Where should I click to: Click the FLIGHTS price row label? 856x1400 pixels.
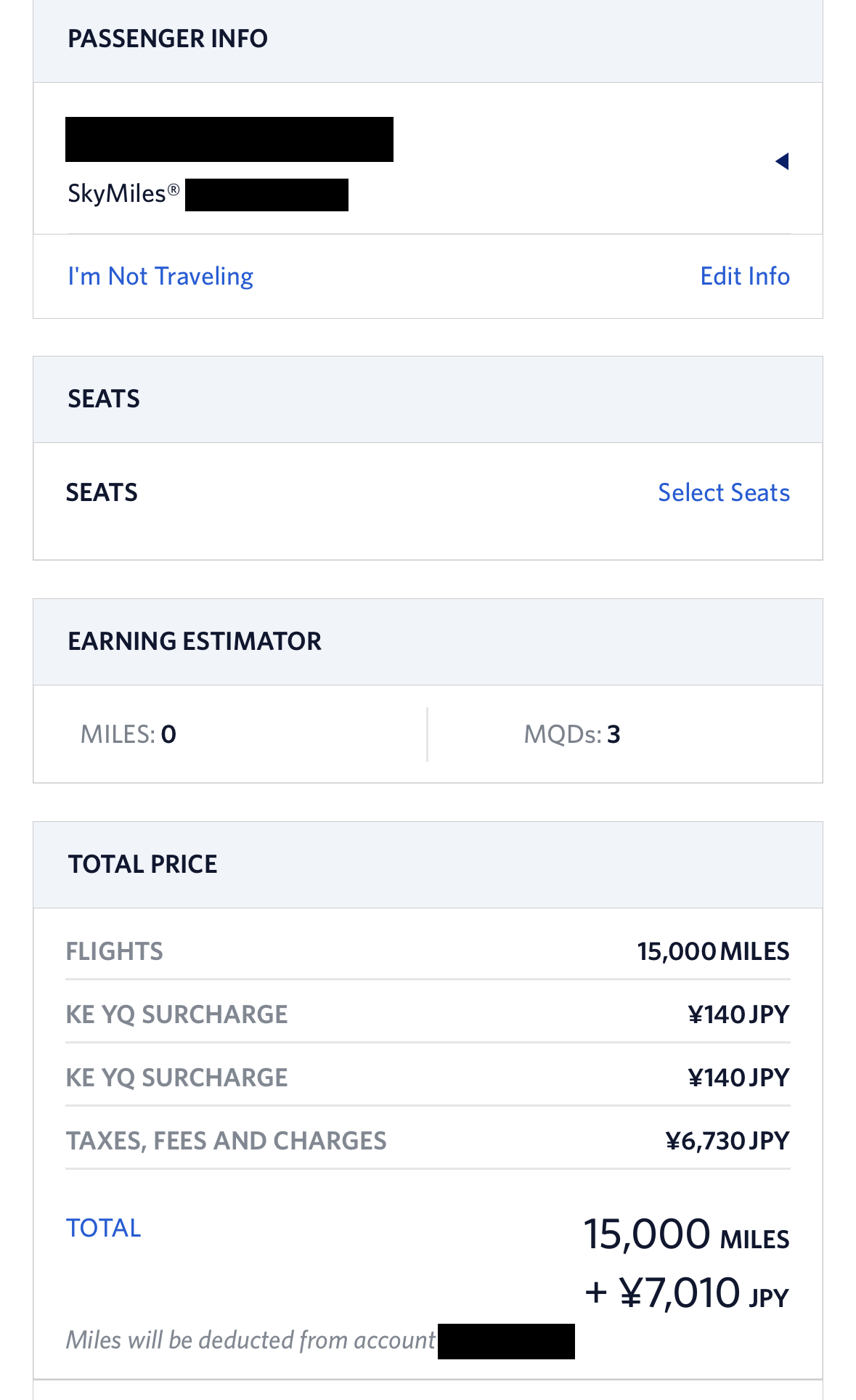click(115, 952)
